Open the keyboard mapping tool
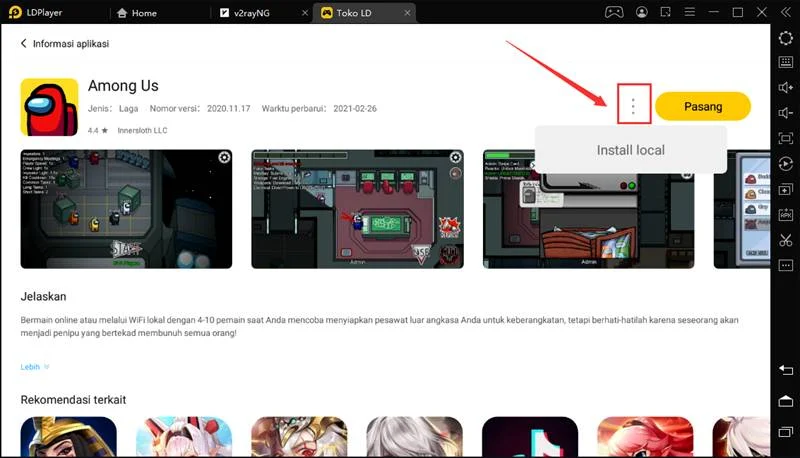The image size is (800, 458). coord(786,62)
